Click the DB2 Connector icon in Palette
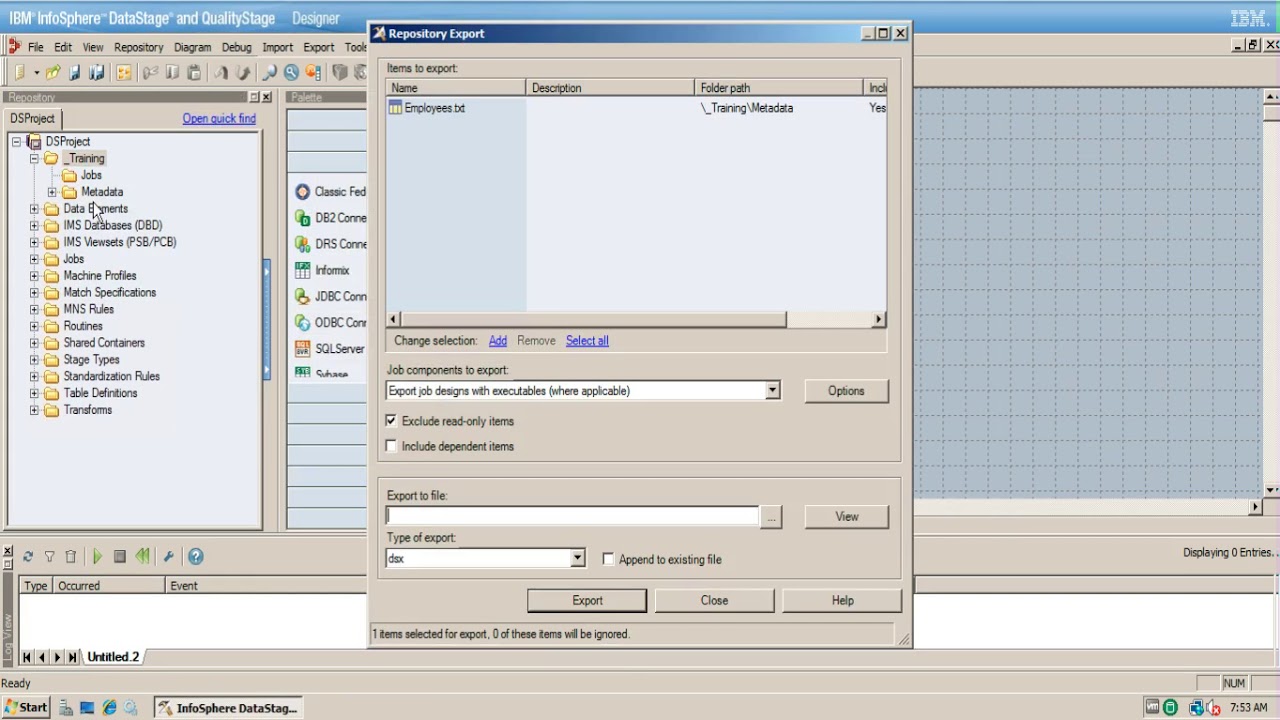Screen dimensions: 1280x720 tap(302, 218)
